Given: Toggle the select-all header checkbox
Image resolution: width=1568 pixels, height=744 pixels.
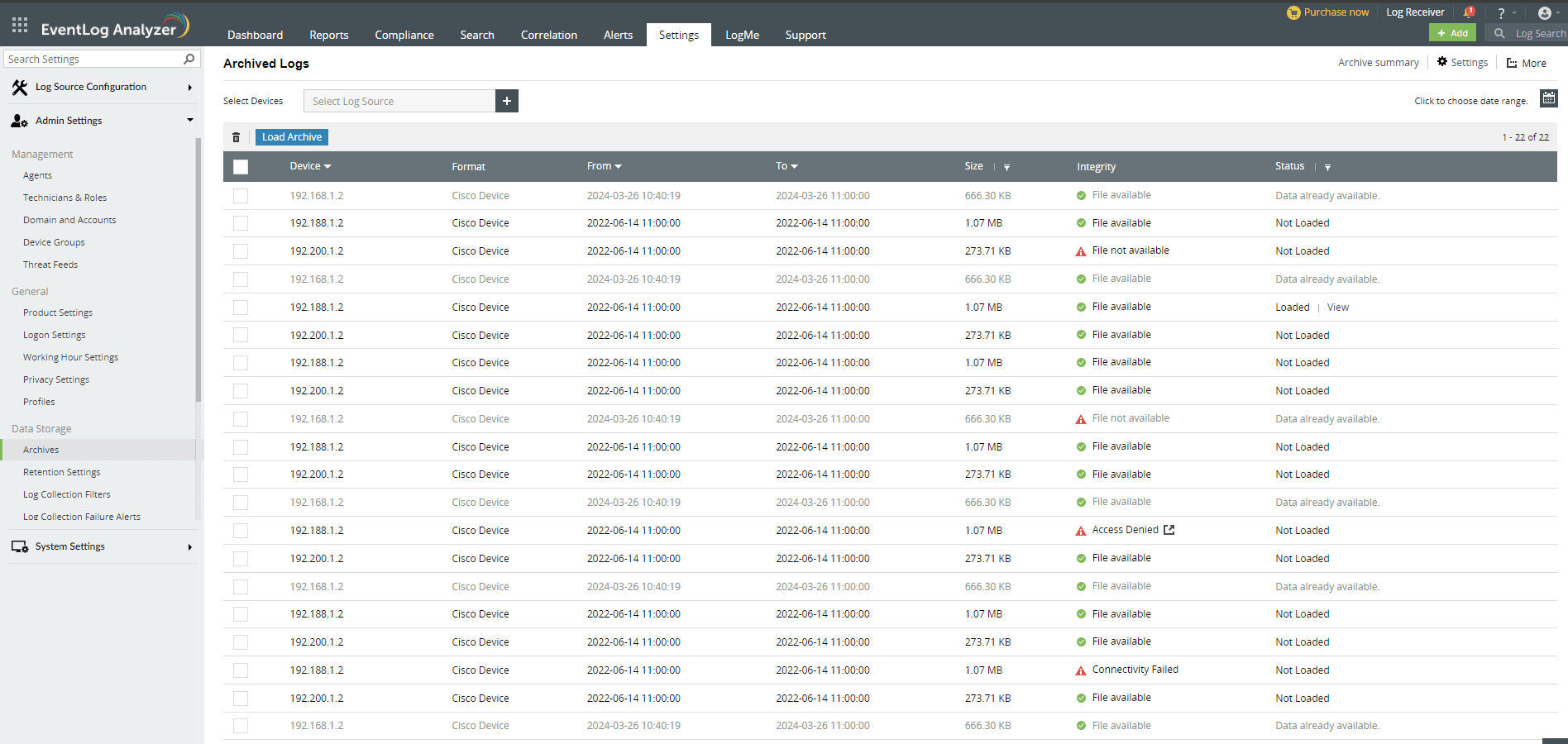Looking at the screenshot, I should 241,167.
